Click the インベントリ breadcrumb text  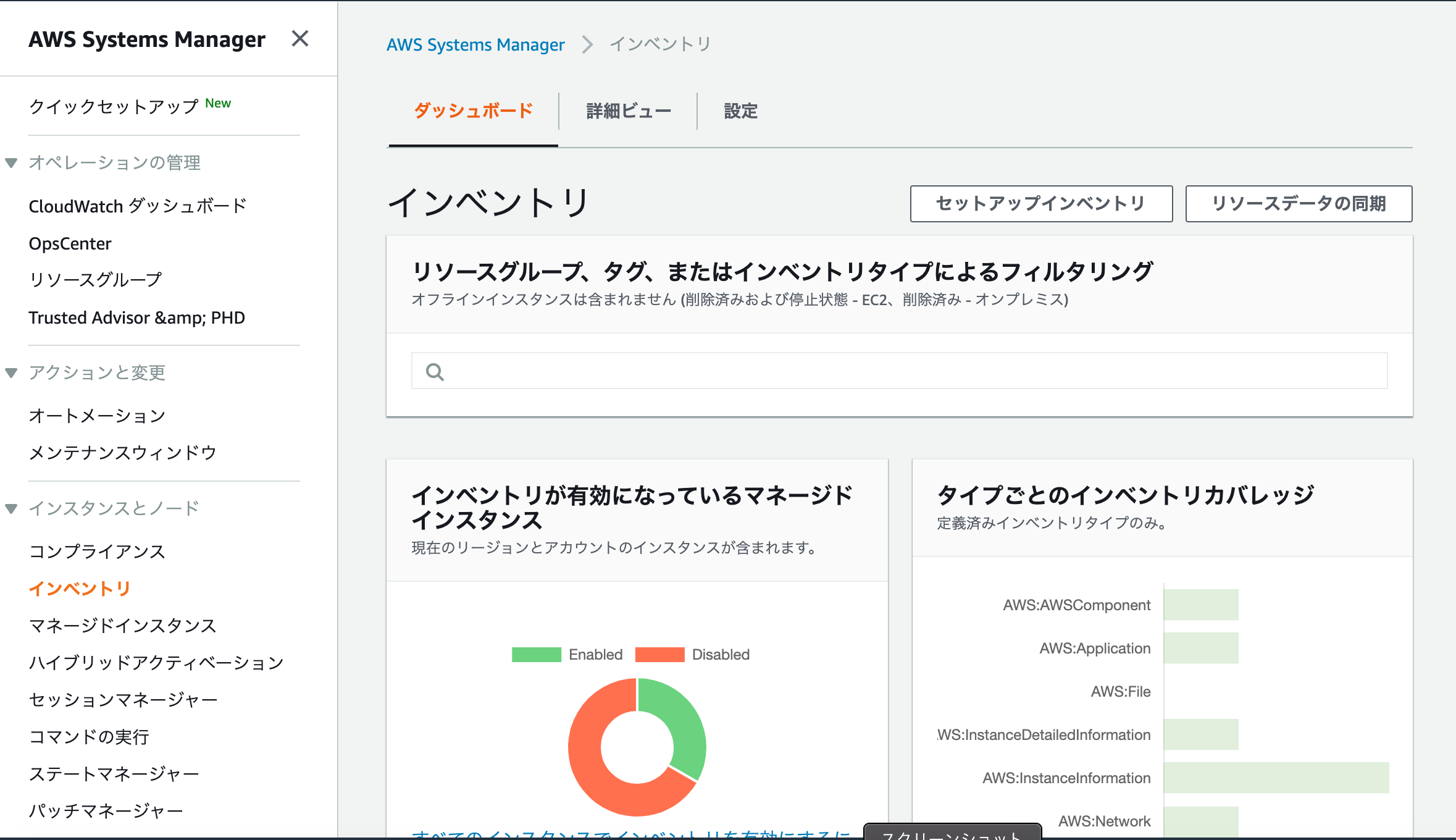(x=661, y=44)
